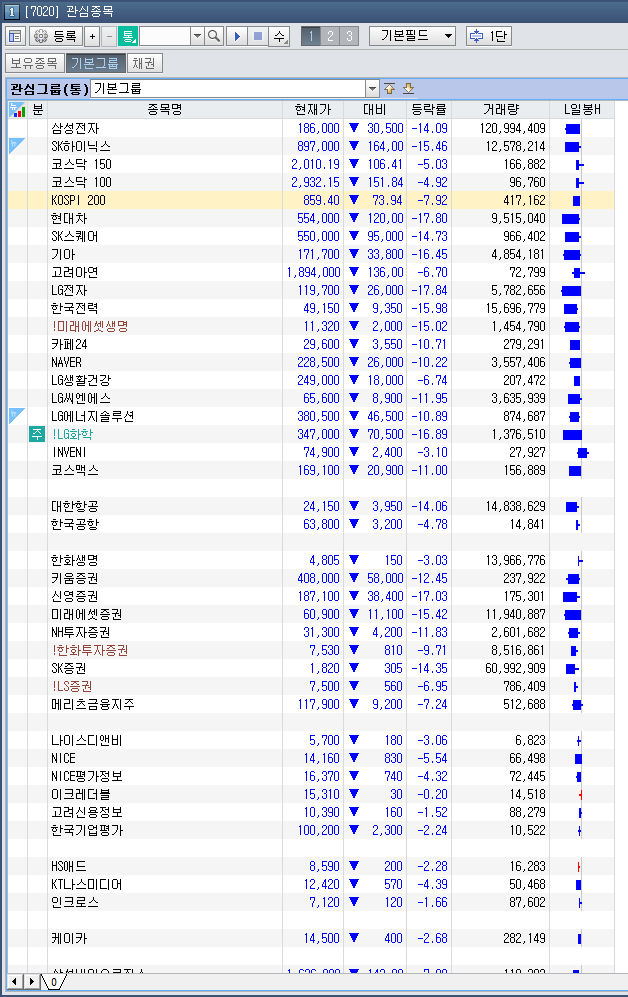
Task: Click the 등록 (register) gear button
Action: 56,36
